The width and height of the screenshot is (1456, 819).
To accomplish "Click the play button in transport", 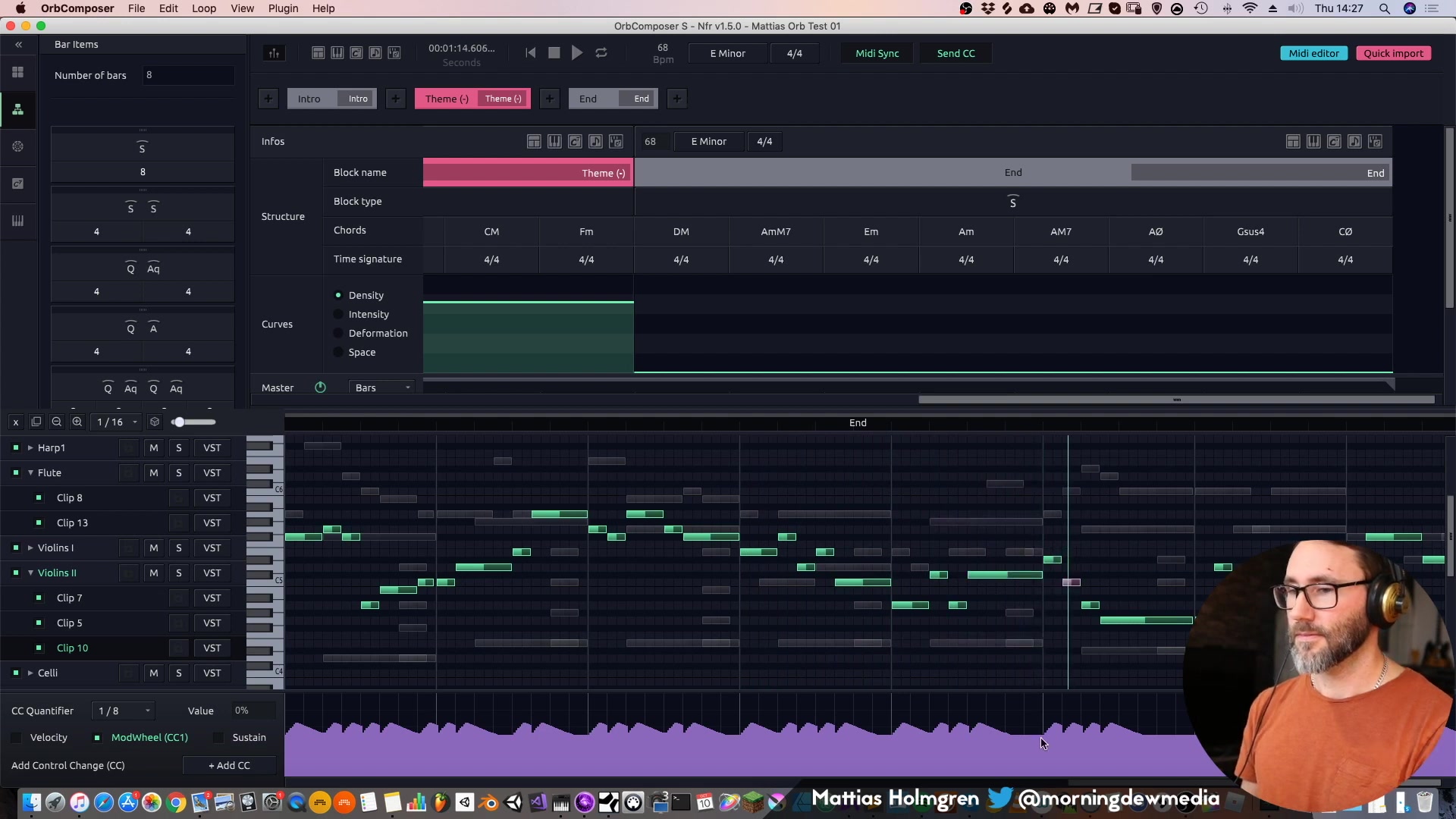I will click(x=577, y=53).
